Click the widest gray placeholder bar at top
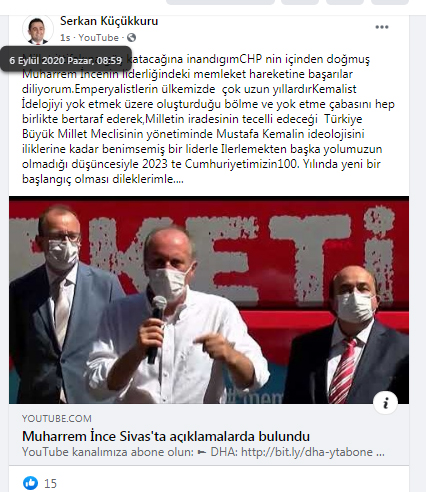This screenshot has height=492, width=426. 220,2
